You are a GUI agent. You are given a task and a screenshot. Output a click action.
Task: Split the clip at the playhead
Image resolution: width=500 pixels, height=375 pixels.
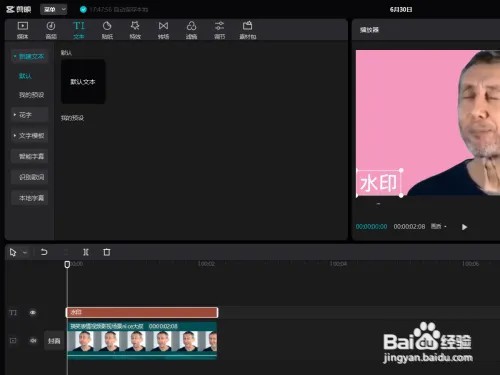tap(86, 252)
